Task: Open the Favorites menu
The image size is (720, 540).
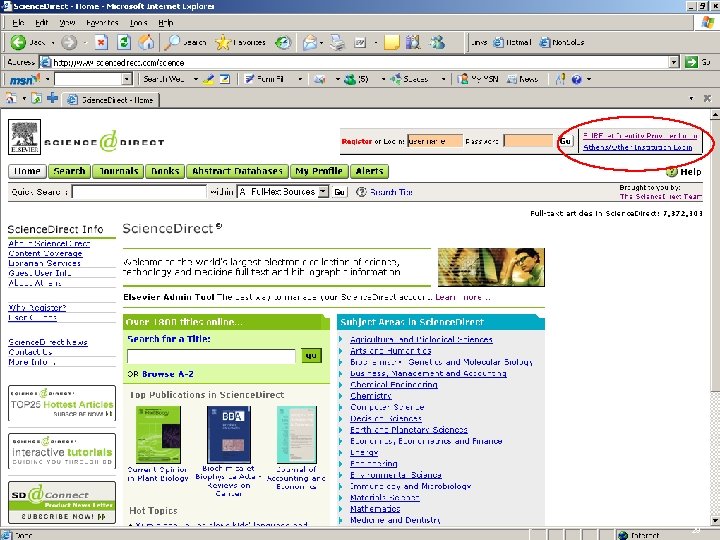Action: 102,22
